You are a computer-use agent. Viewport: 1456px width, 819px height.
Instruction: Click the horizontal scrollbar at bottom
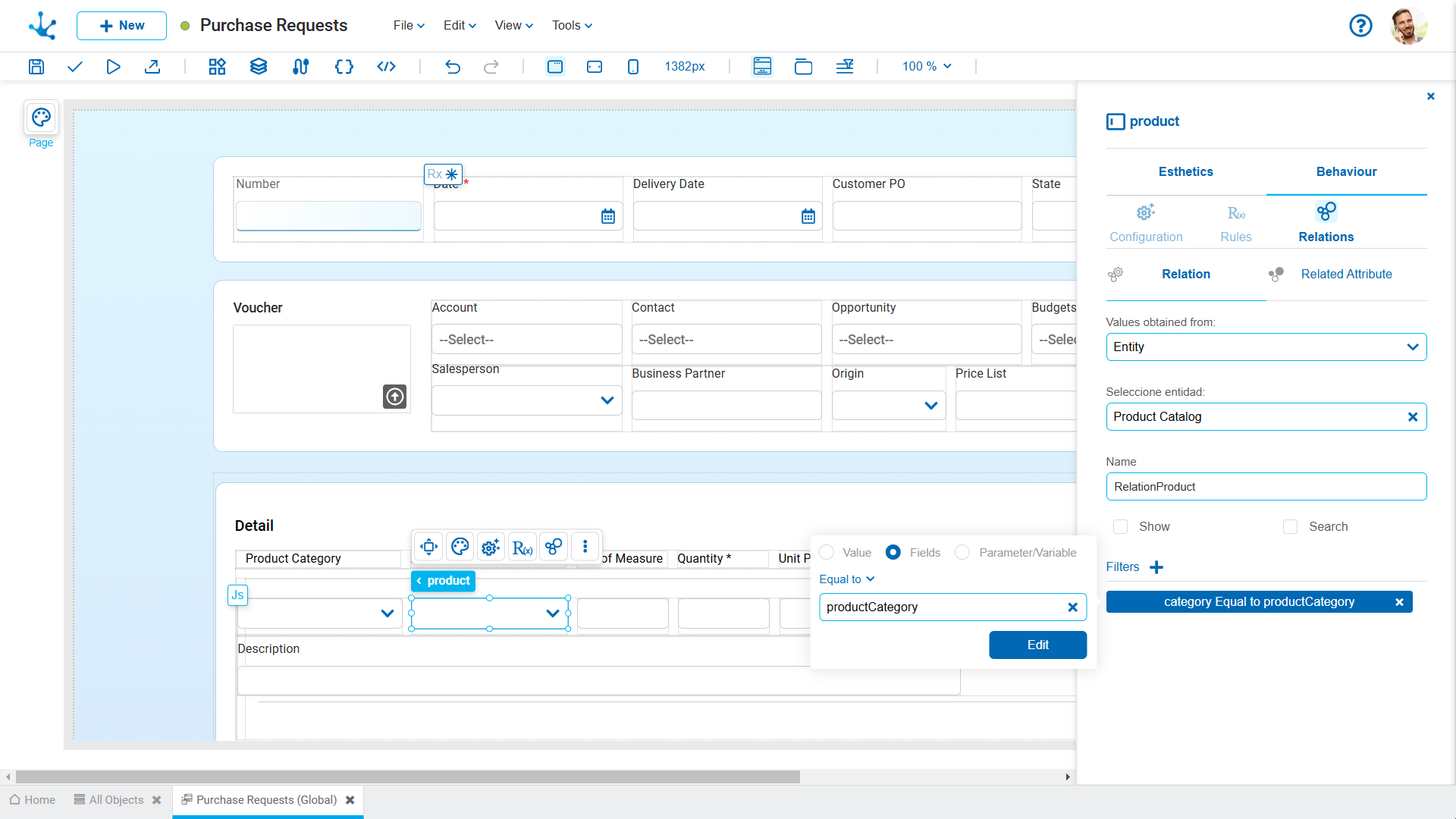[408, 777]
